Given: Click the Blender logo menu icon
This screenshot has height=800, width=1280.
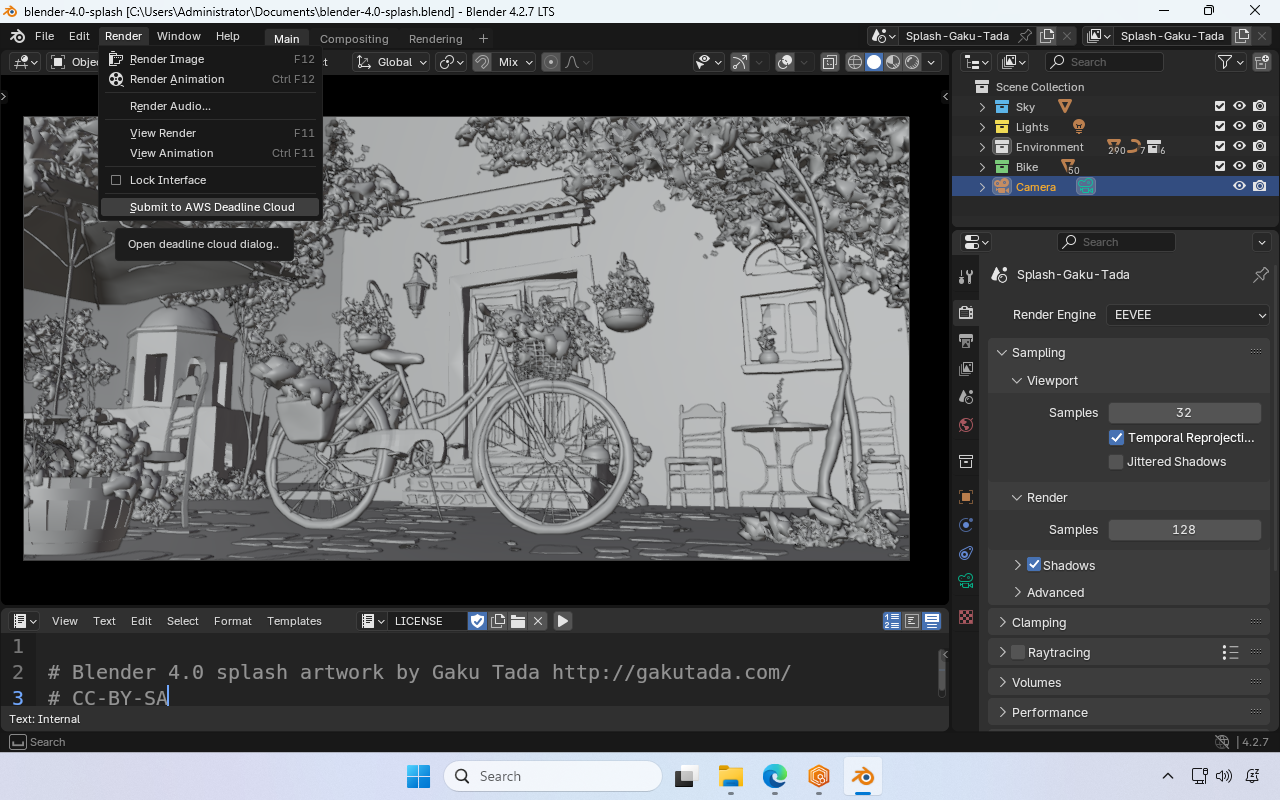Looking at the screenshot, I should [17, 36].
